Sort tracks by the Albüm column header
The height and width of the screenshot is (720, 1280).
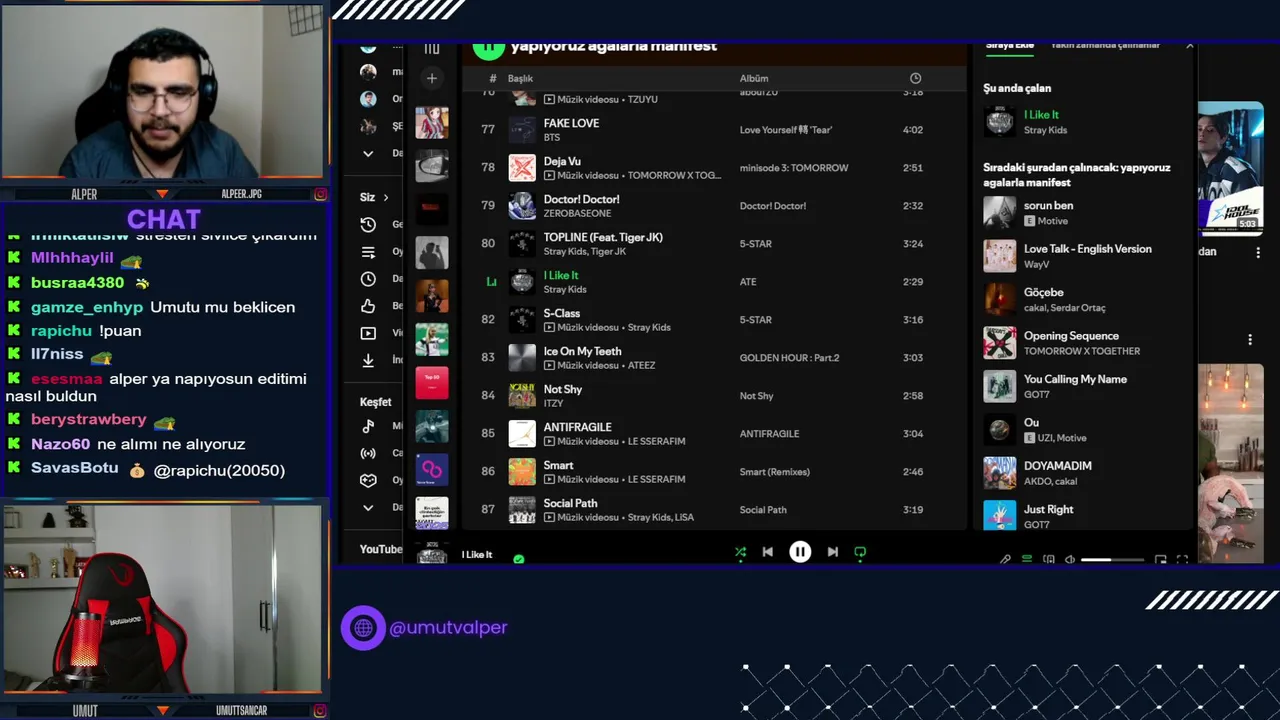click(754, 78)
